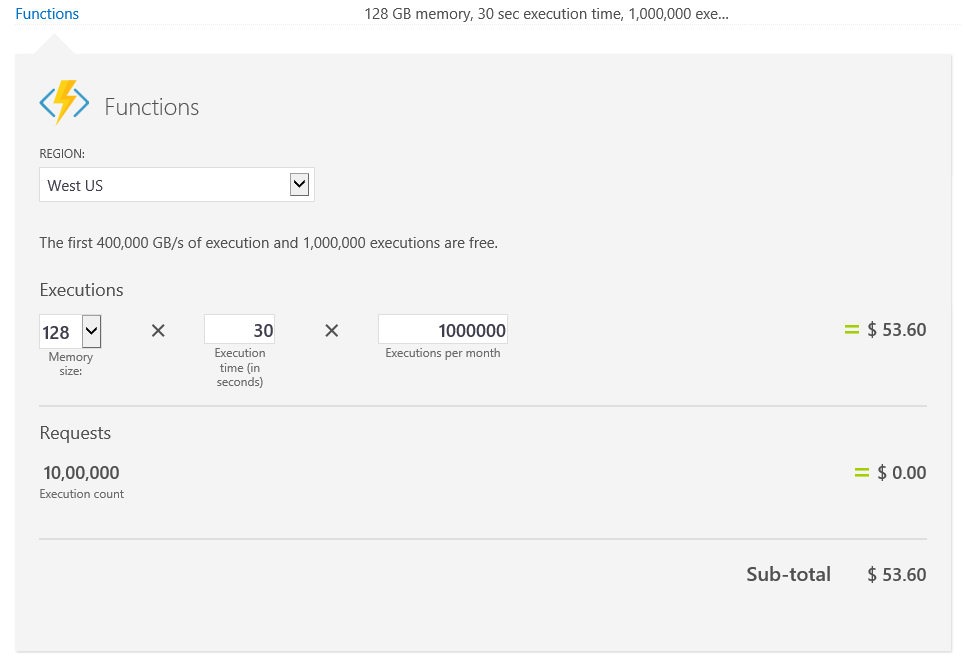Screen dimensions: 963x657
Task: Click the second multiplication sign icon
Action: pyautogui.click(x=332, y=331)
